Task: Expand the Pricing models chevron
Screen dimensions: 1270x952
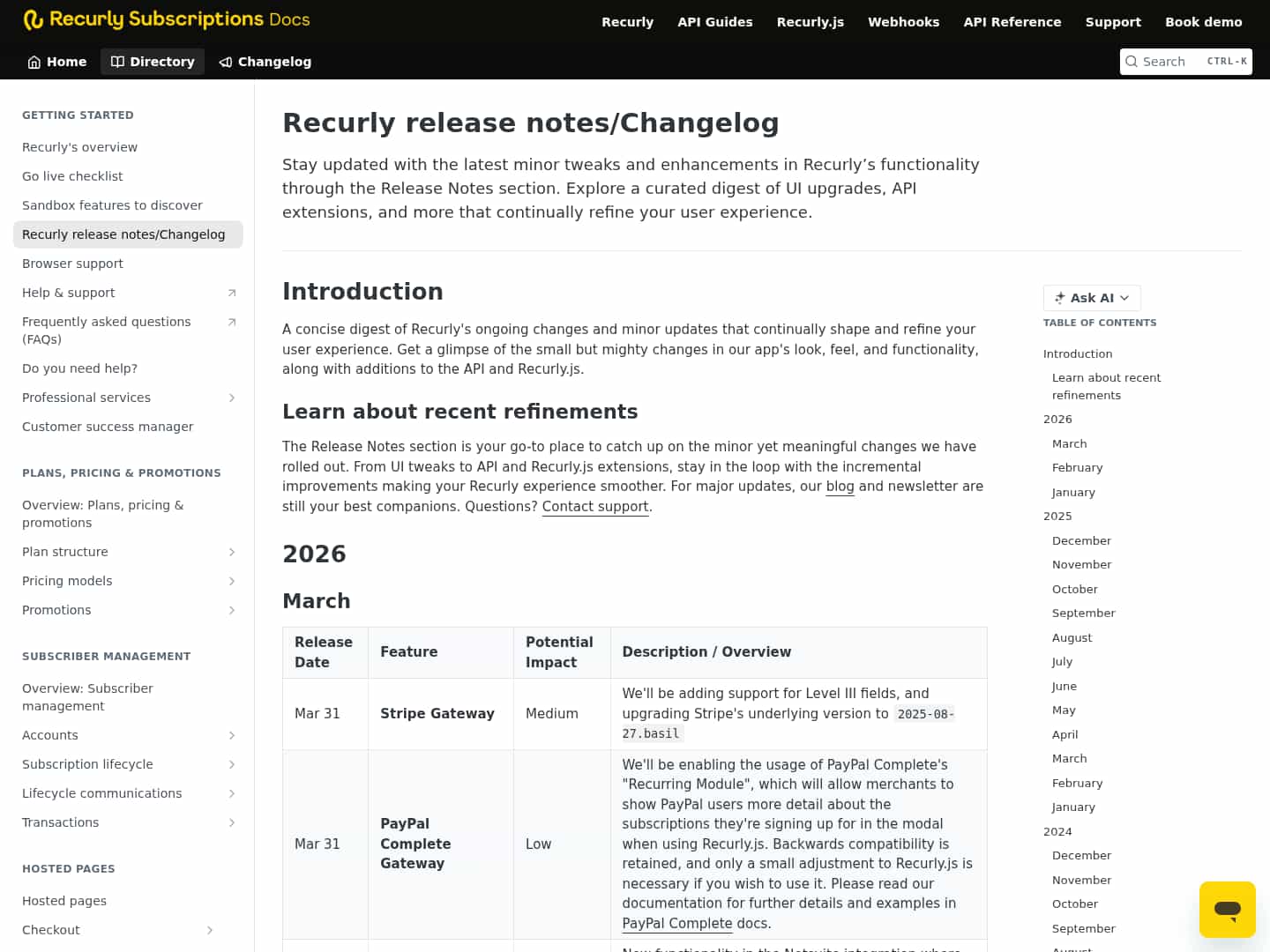Action: [x=232, y=581]
